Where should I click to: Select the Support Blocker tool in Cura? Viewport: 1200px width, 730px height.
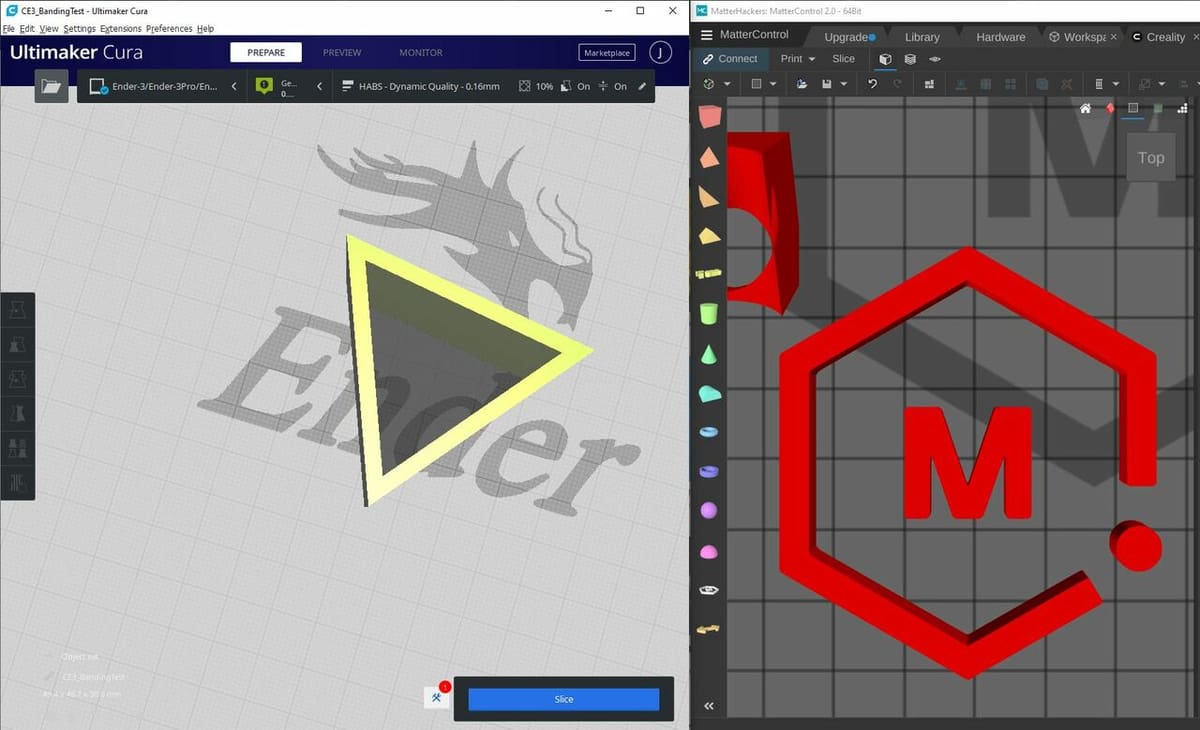17,482
